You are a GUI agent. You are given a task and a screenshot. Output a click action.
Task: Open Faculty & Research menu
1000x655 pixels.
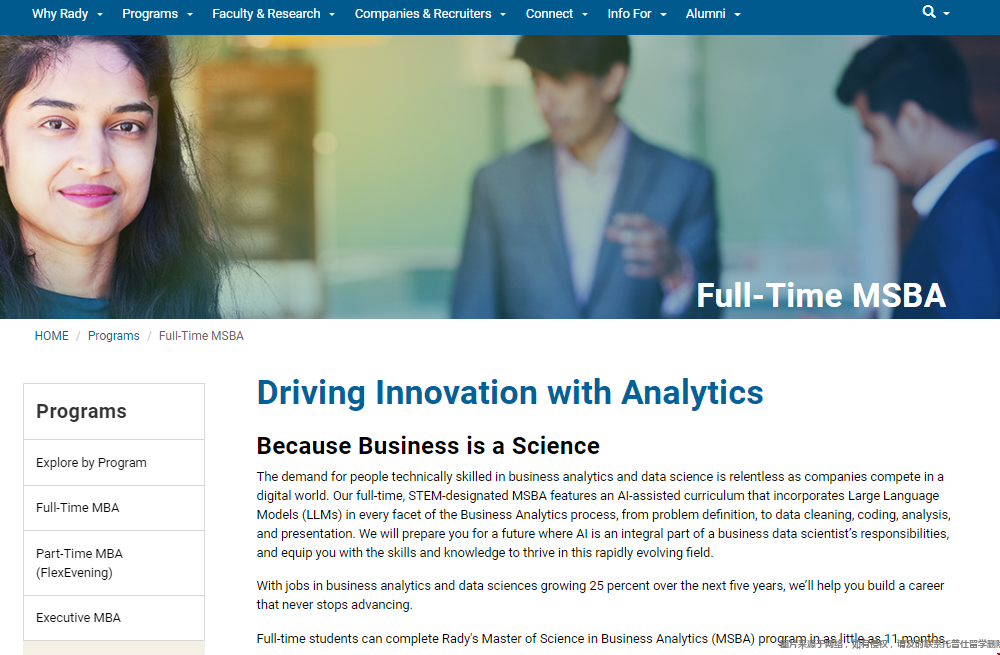[x=273, y=14]
